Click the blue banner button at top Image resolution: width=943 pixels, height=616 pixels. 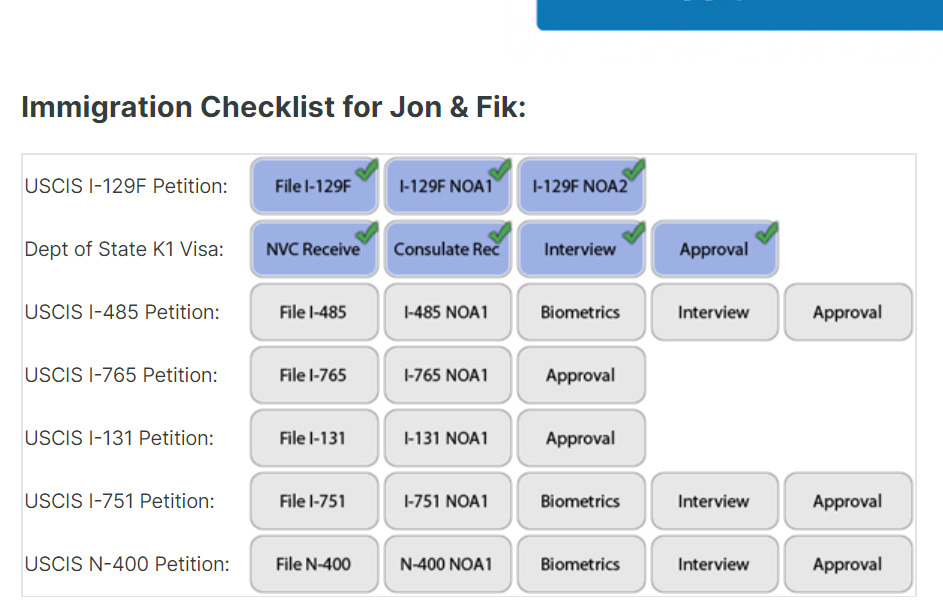(740, 14)
